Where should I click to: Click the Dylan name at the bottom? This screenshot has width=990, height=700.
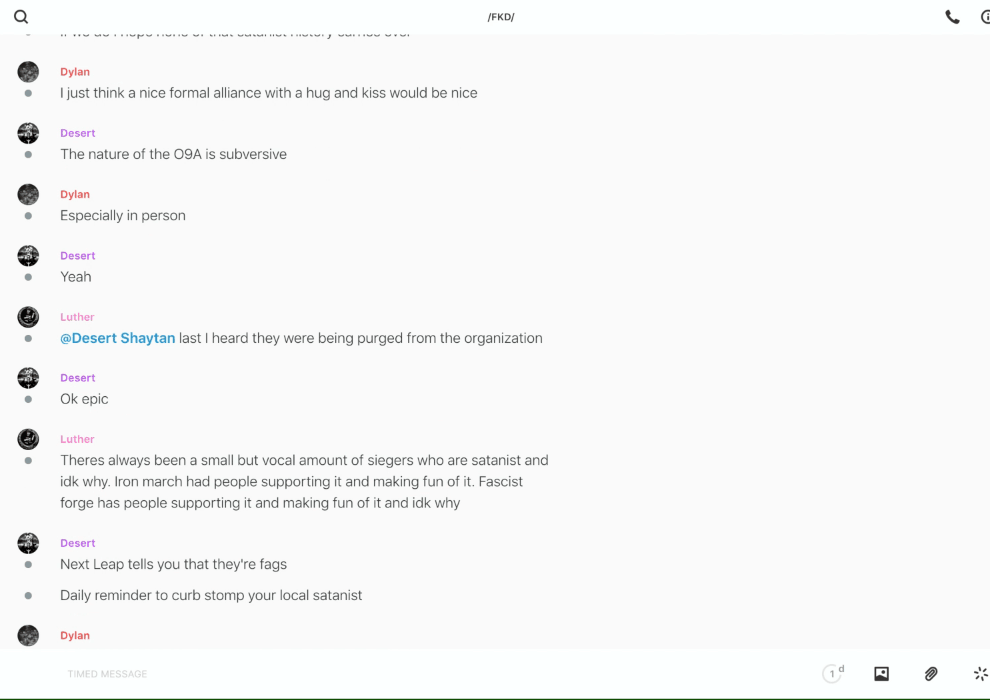[75, 635]
